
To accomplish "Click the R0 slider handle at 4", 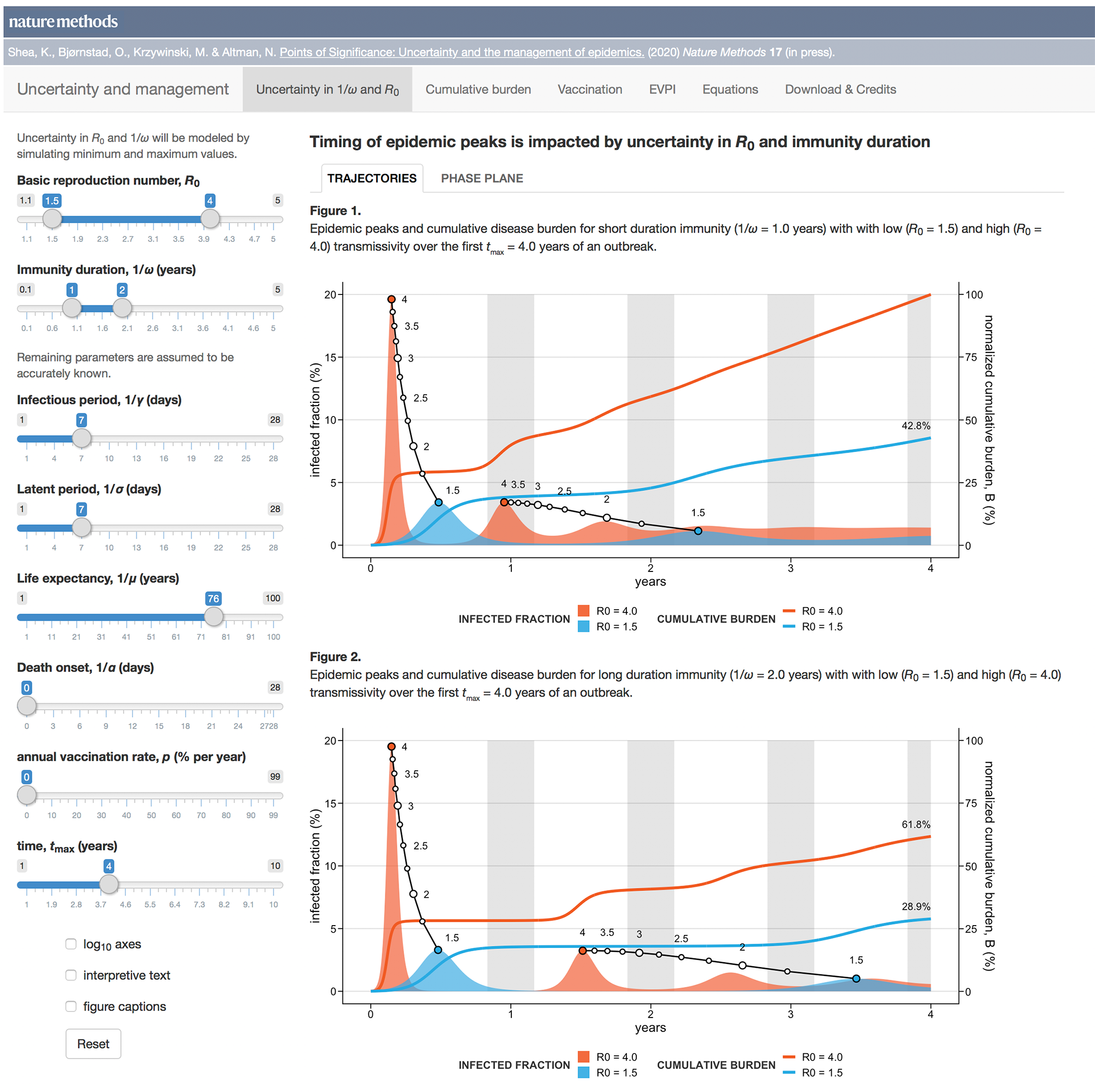I will pyautogui.click(x=210, y=218).
